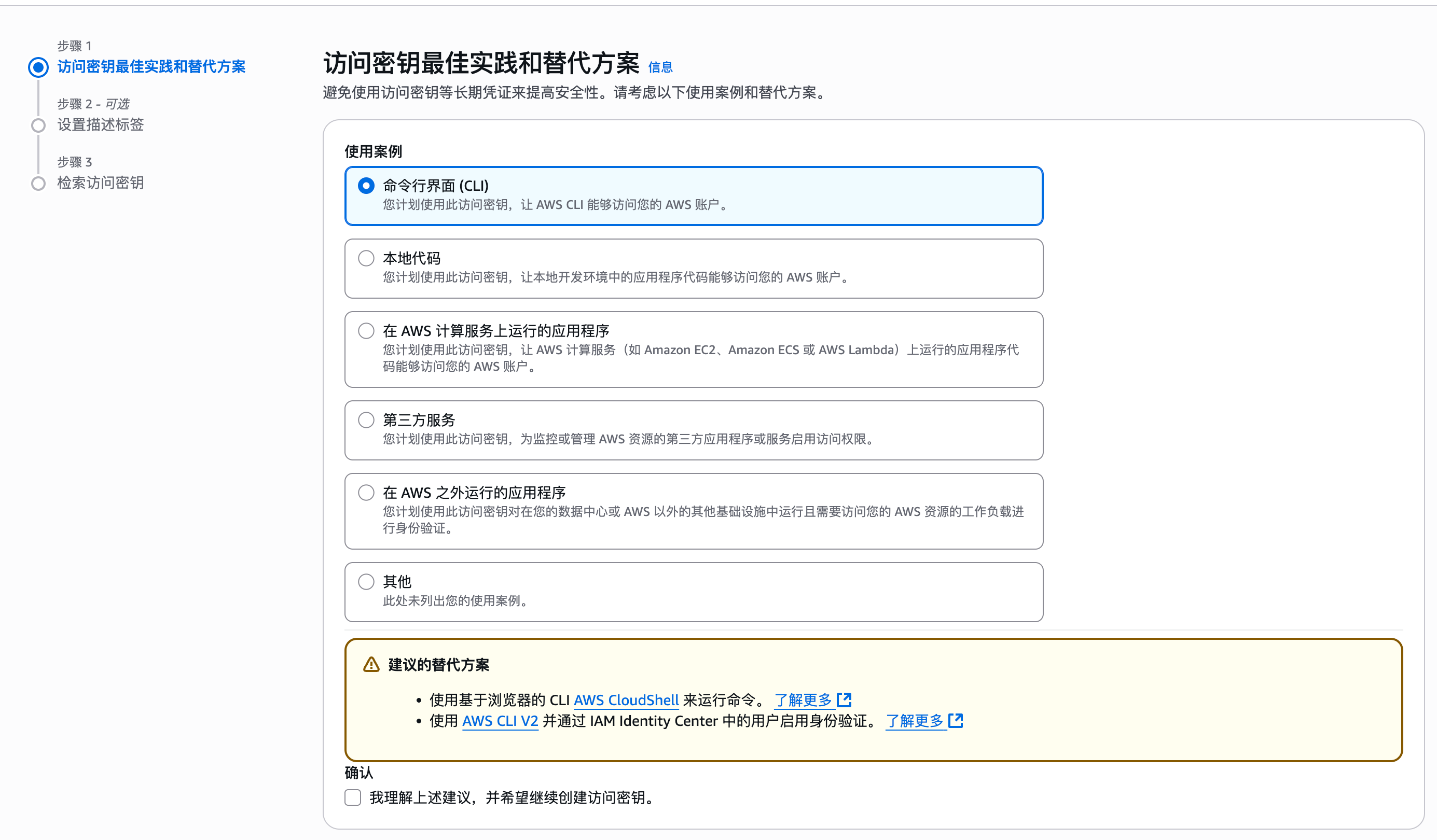Click step 1 indicator circle in wizard sidebar
The width and height of the screenshot is (1437, 840).
[38, 67]
